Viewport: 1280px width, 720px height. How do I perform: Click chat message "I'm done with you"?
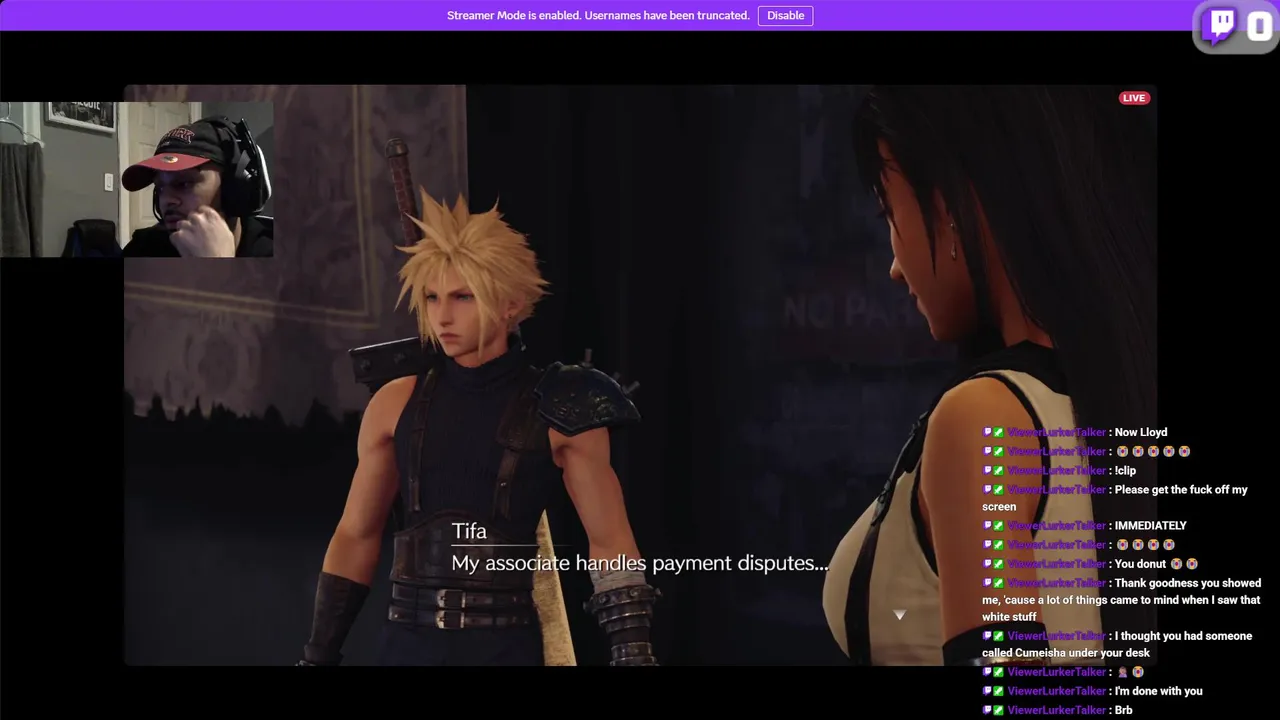[x=1158, y=691]
